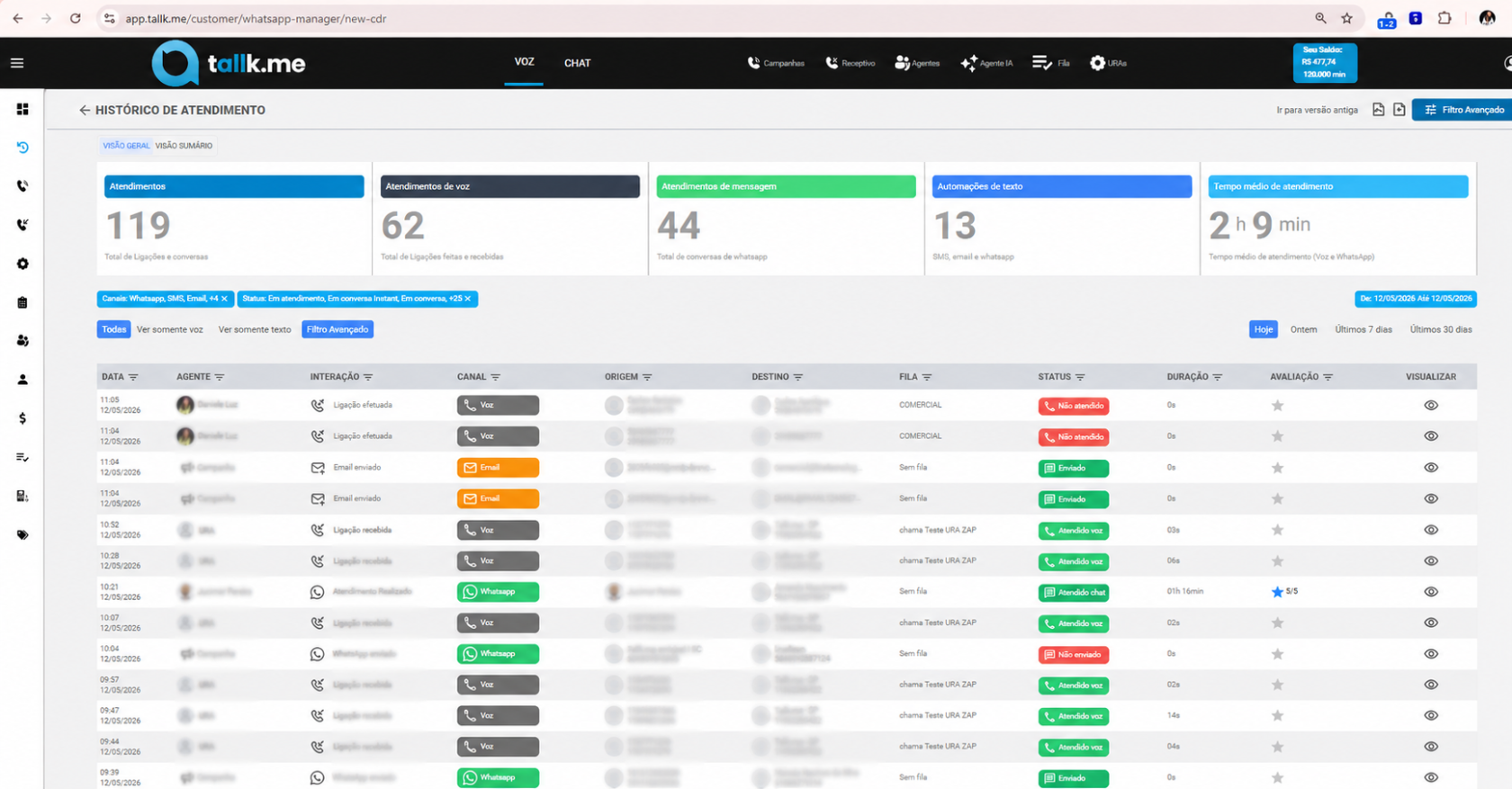Open Receptivo in top navigation

(x=850, y=63)
